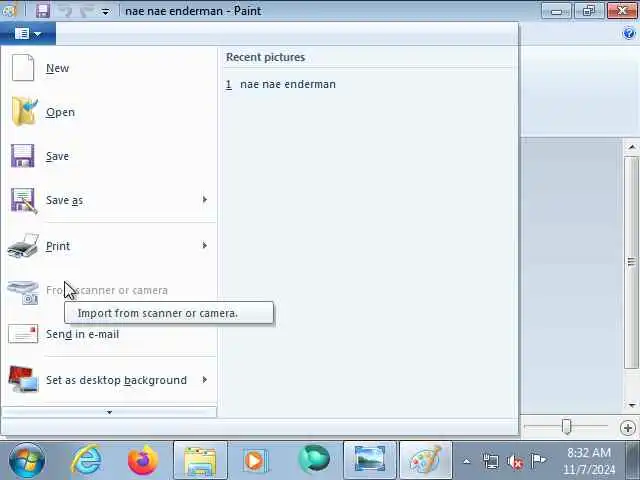Close the Paint window

pos(622,11)
